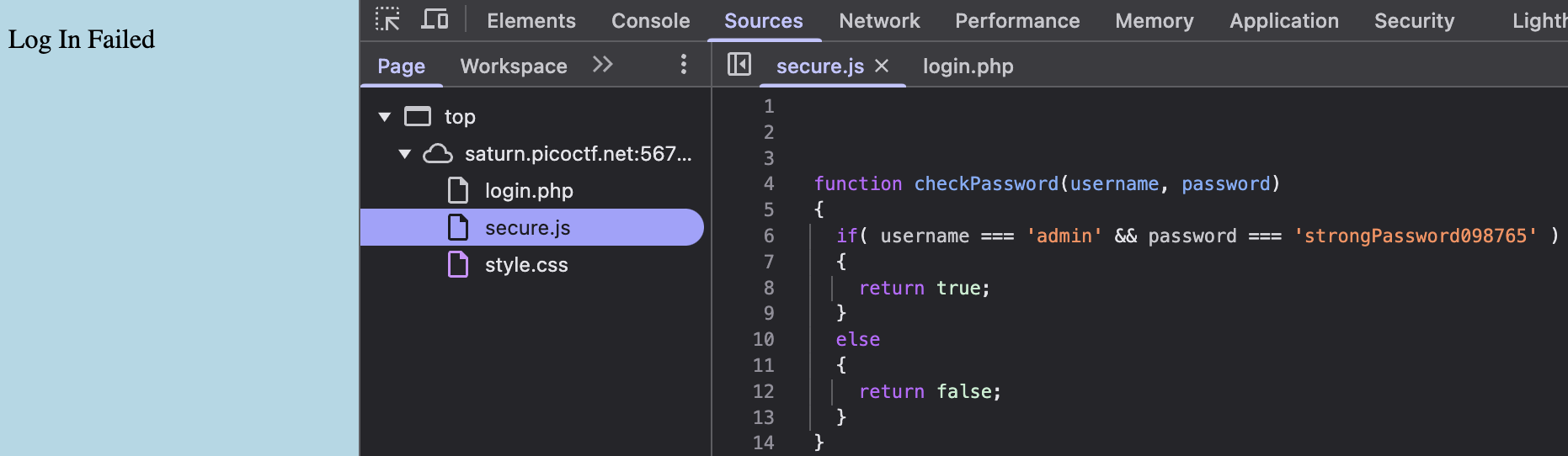Collapse the saturn.picoctf.net domain node
This screenshot has height=456, width=1568.
point(405,154)
